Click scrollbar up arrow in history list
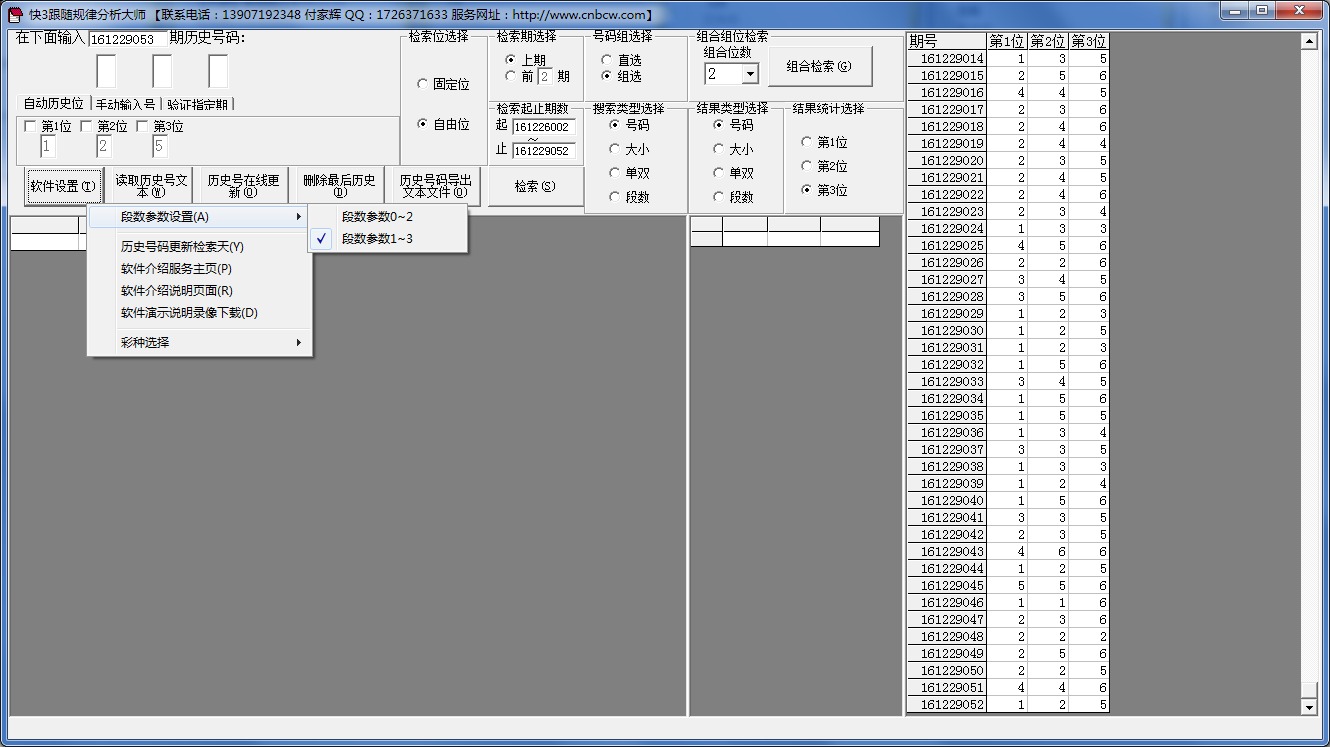Image resolution: width=1330 pixels, height=747 pixels. pyautogui.click(x=1309, y=42)
